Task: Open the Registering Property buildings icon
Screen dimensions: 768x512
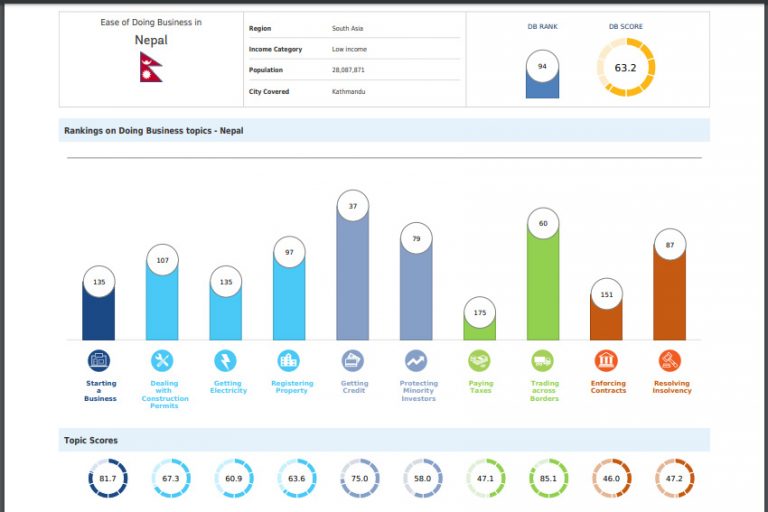Action: click(x=289, y=361)
